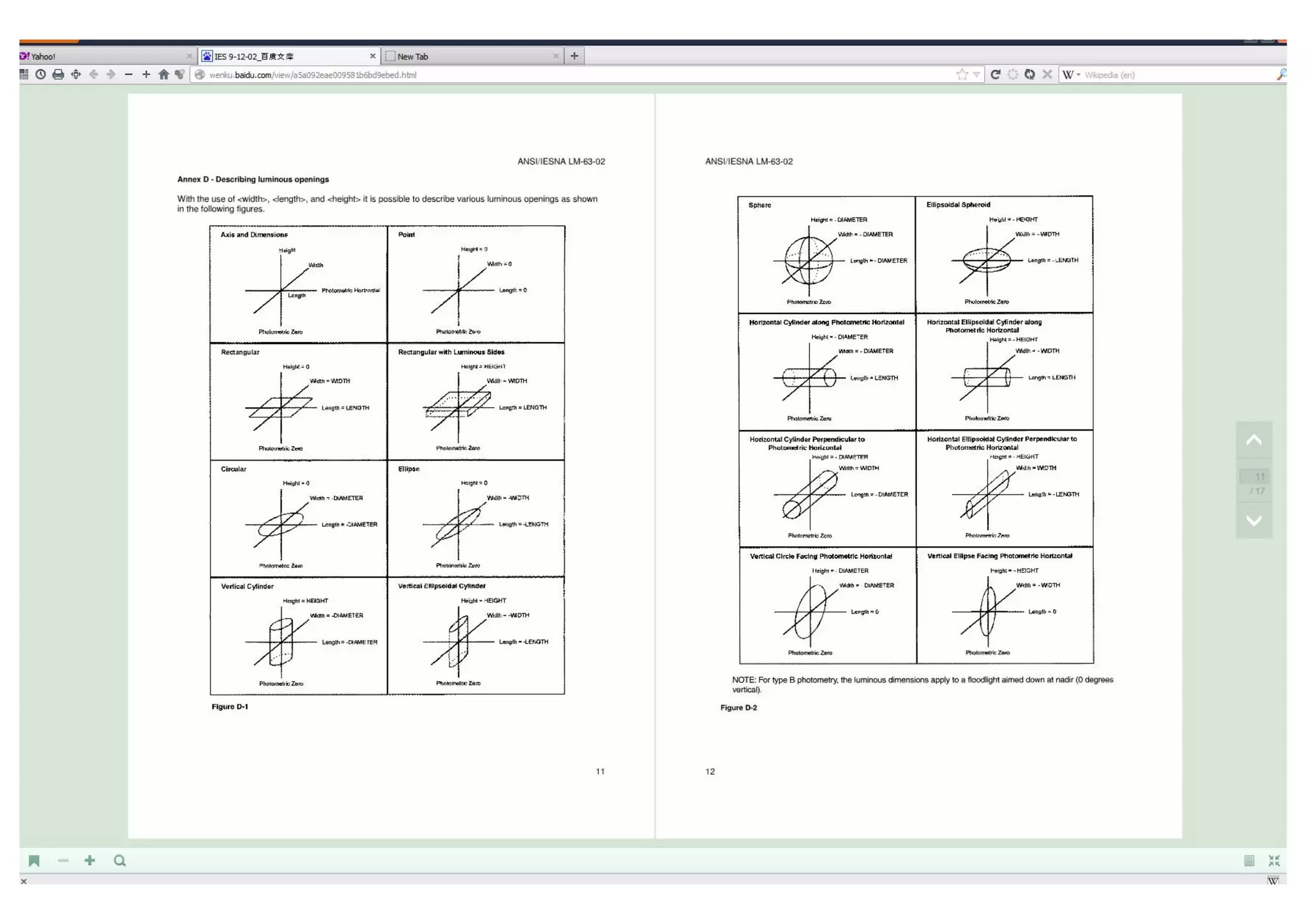Viewport: 1307px width, 924px height.
Task: Go to next page with down chevron
Action: point(1253,521)
